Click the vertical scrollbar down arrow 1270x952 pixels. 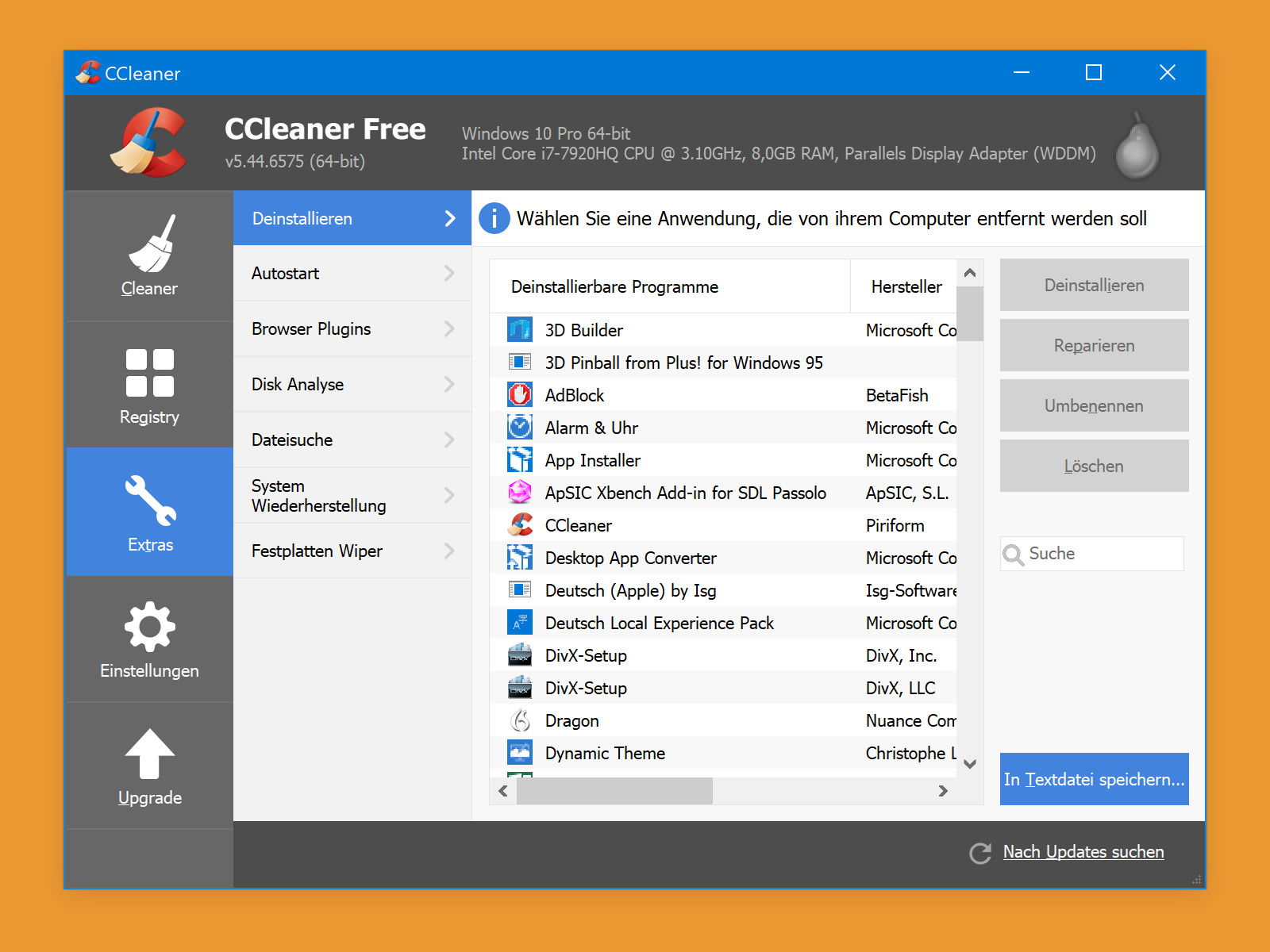[x=970, y=764]
